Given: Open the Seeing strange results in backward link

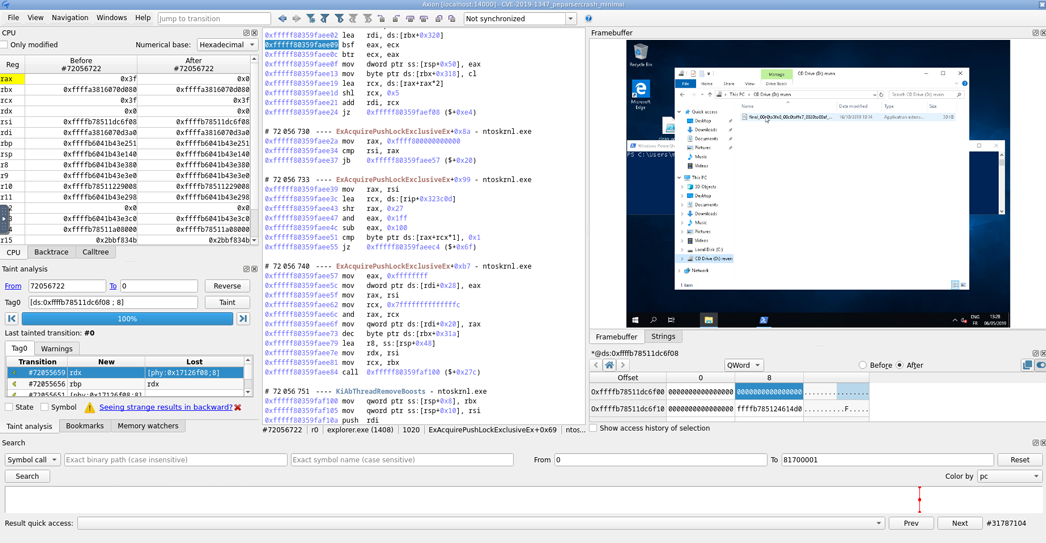Looking at the screenshot, I should [x=165, y=407].
